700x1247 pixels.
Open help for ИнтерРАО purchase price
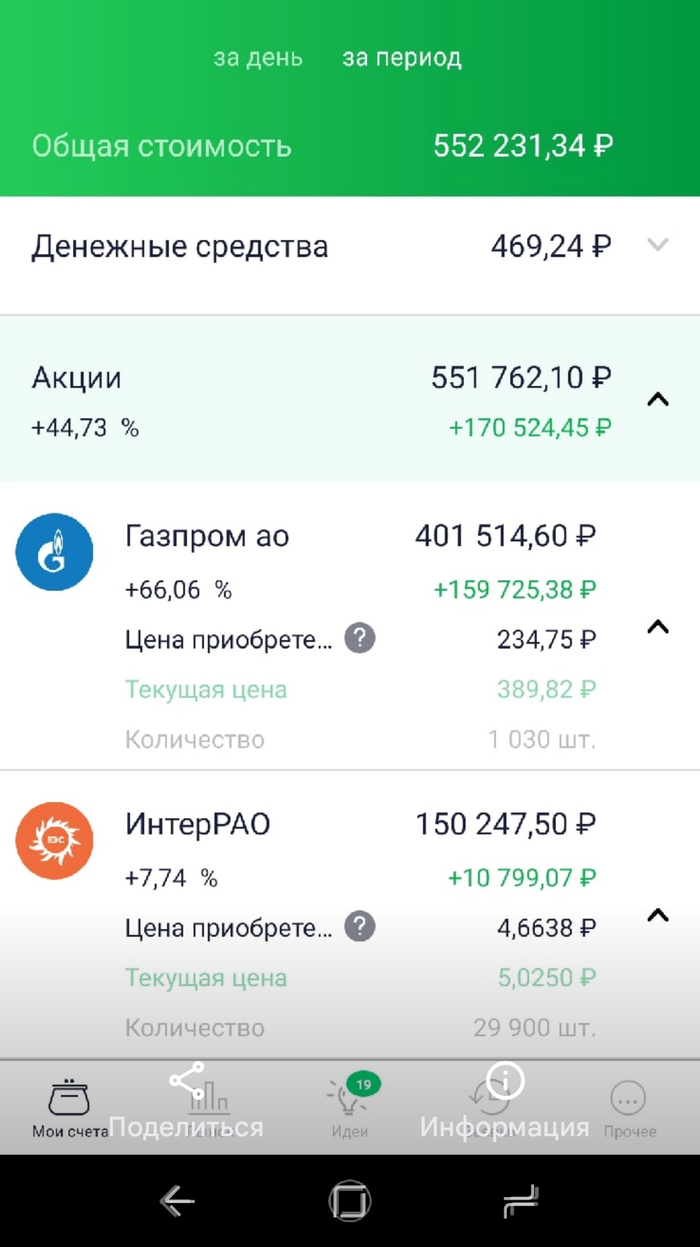pyautogui.click(x=360, y=927)
